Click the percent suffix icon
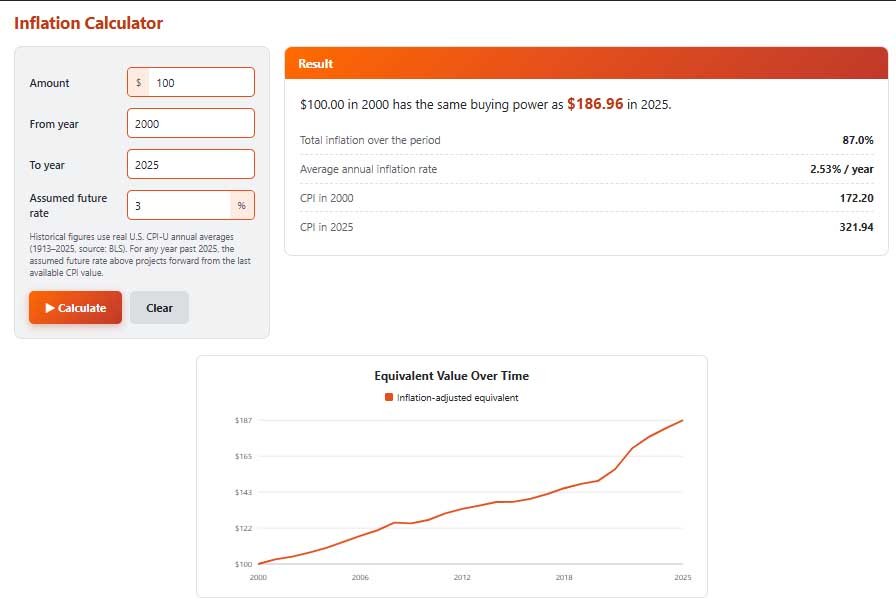 point(242,206)
